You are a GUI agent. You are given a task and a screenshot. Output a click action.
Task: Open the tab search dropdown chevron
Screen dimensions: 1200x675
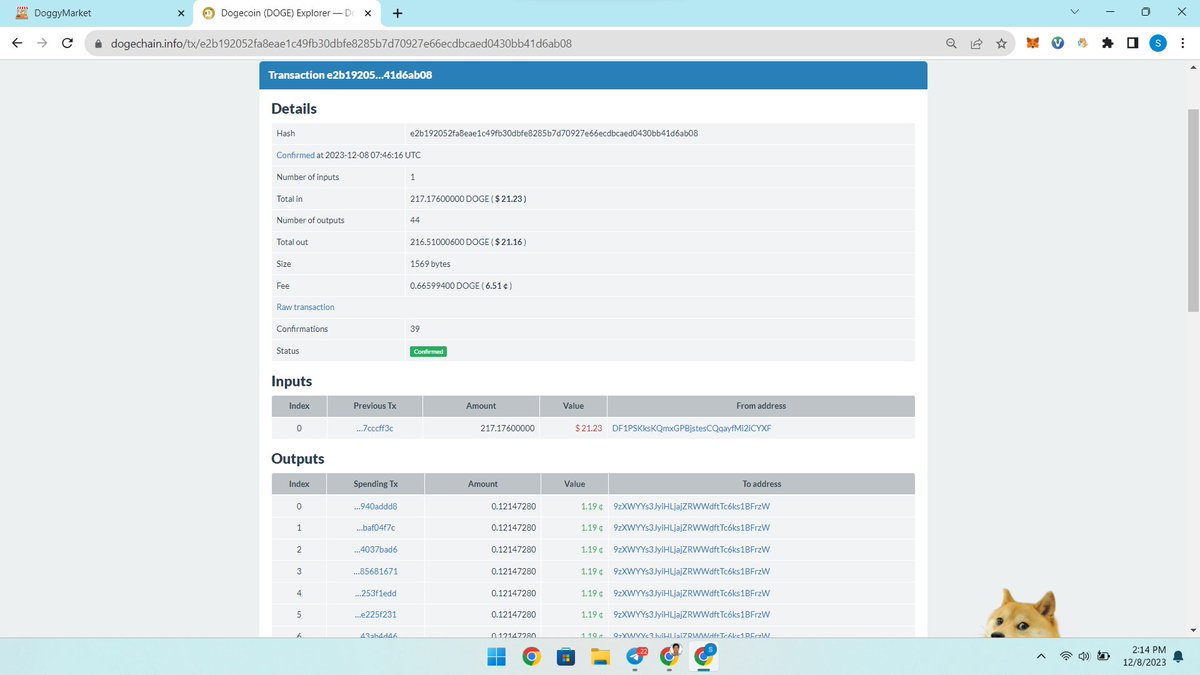coord(1074,13)
